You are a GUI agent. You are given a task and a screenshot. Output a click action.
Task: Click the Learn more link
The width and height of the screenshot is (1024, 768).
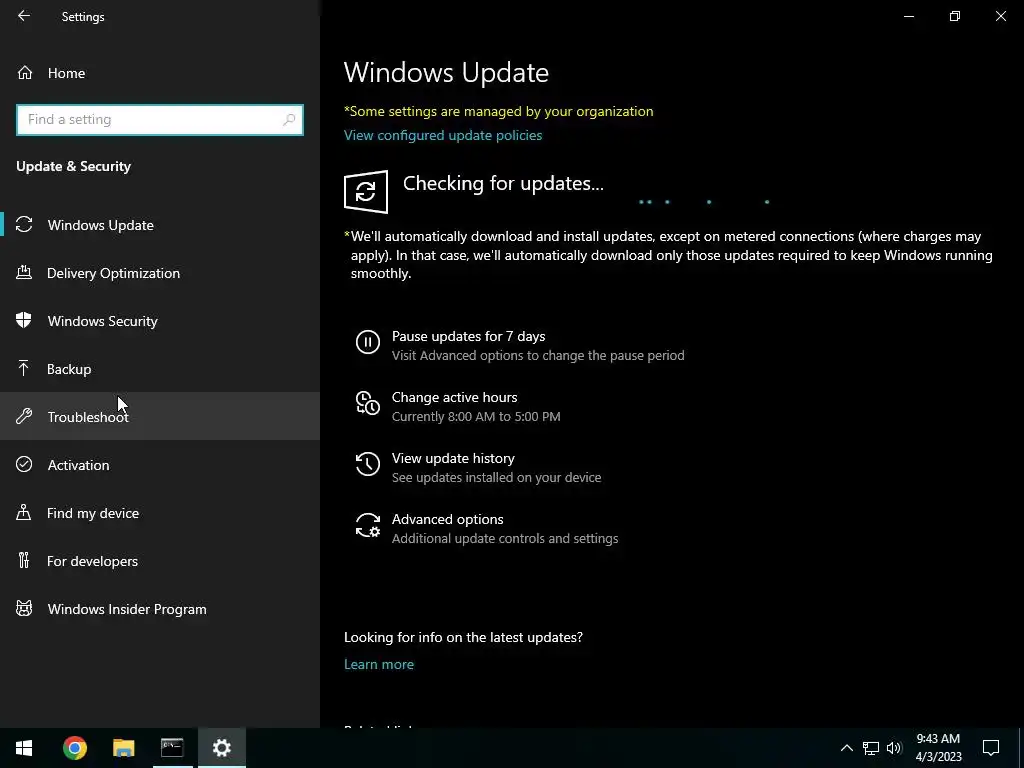pos(379,664)
